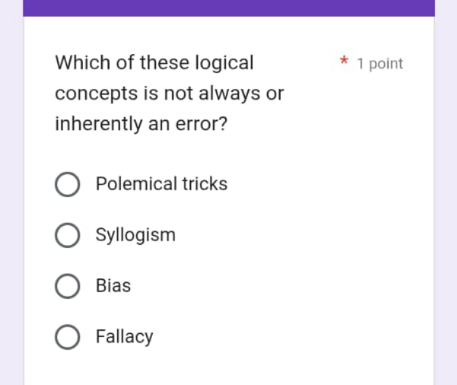Click the 'Polemical tricks' answer label

point(162,184)
